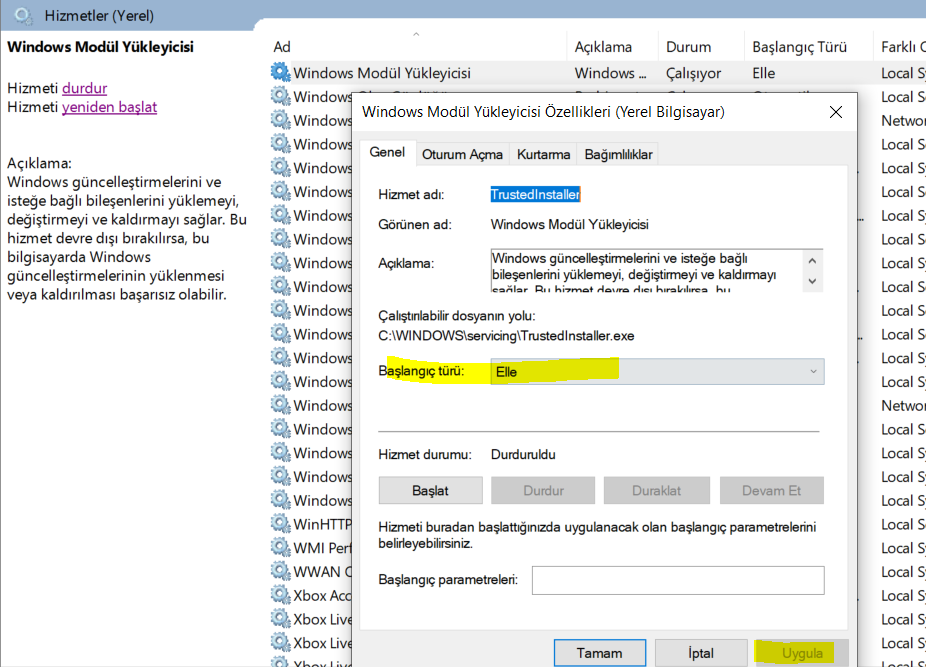The height and width of the screenshot is (667, 926).
Task: Click the WMI Perf service gear icon
Action: [281, 547]
